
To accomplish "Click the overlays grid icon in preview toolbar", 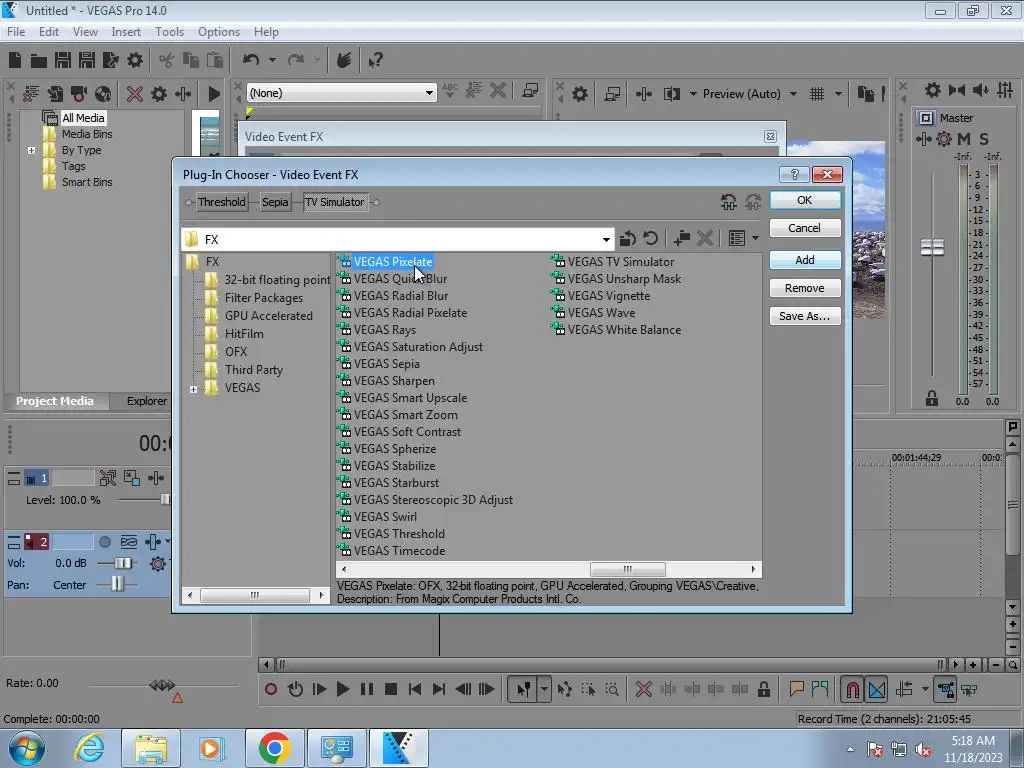I will pyautogui.click(x=817, y=94).
